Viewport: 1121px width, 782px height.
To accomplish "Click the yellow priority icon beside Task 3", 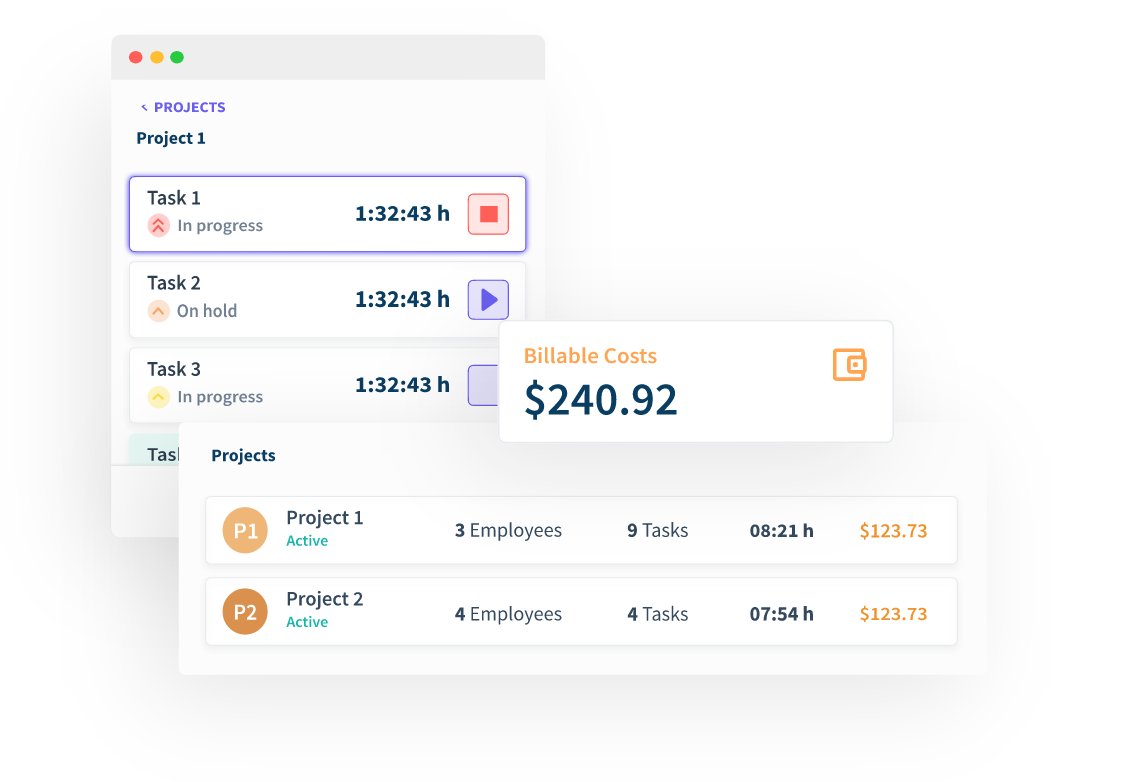I will tap(157, 397).
